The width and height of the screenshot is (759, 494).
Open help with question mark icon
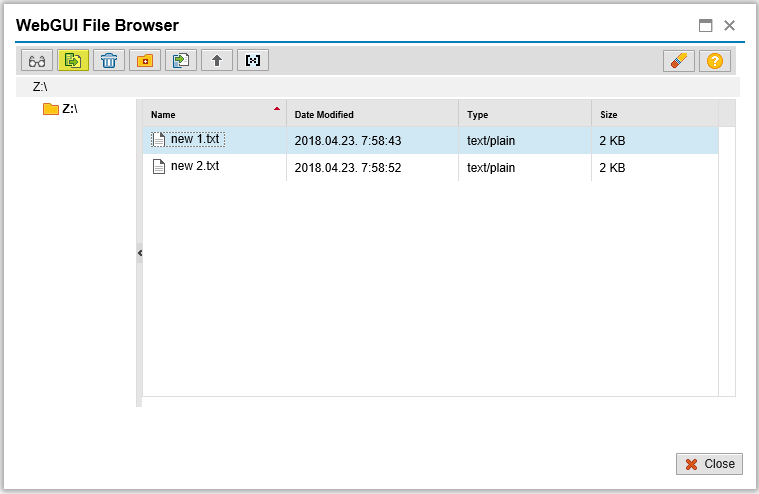pos(715,61)
